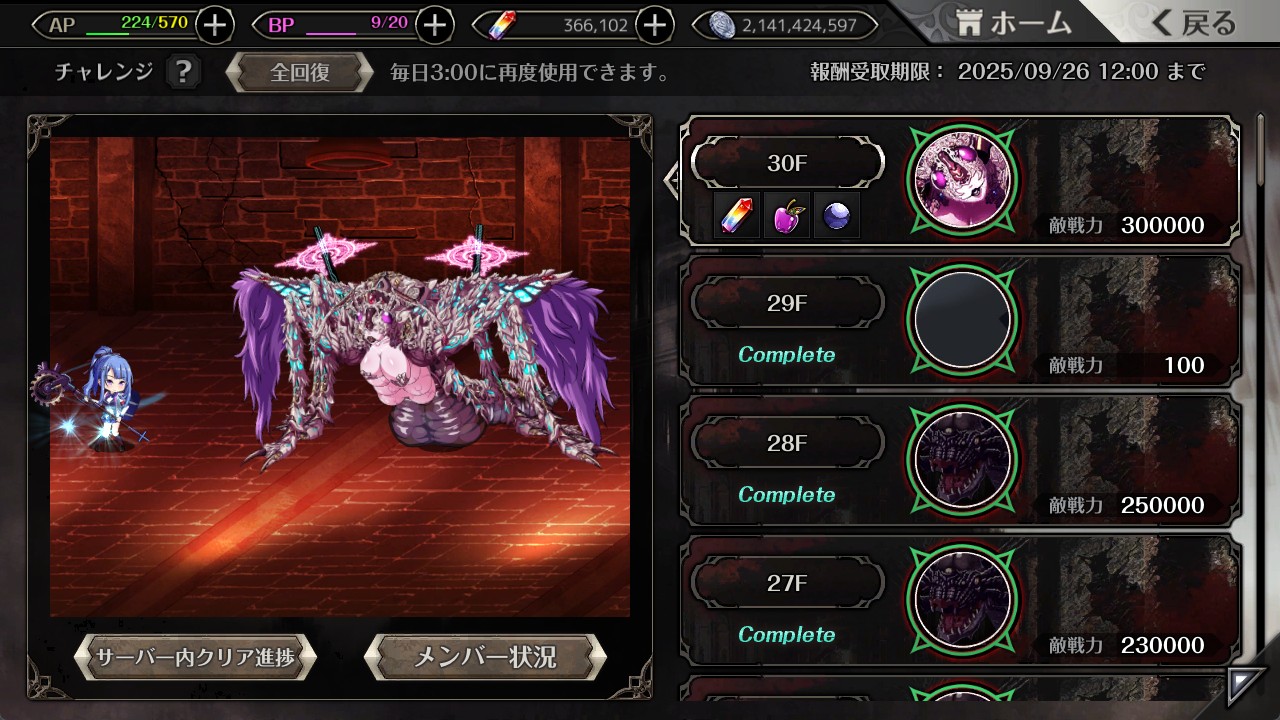Tap the rainbow crystal reward icon
The height and width of the screenshot is (720, 1280).
tap(739, 216)
